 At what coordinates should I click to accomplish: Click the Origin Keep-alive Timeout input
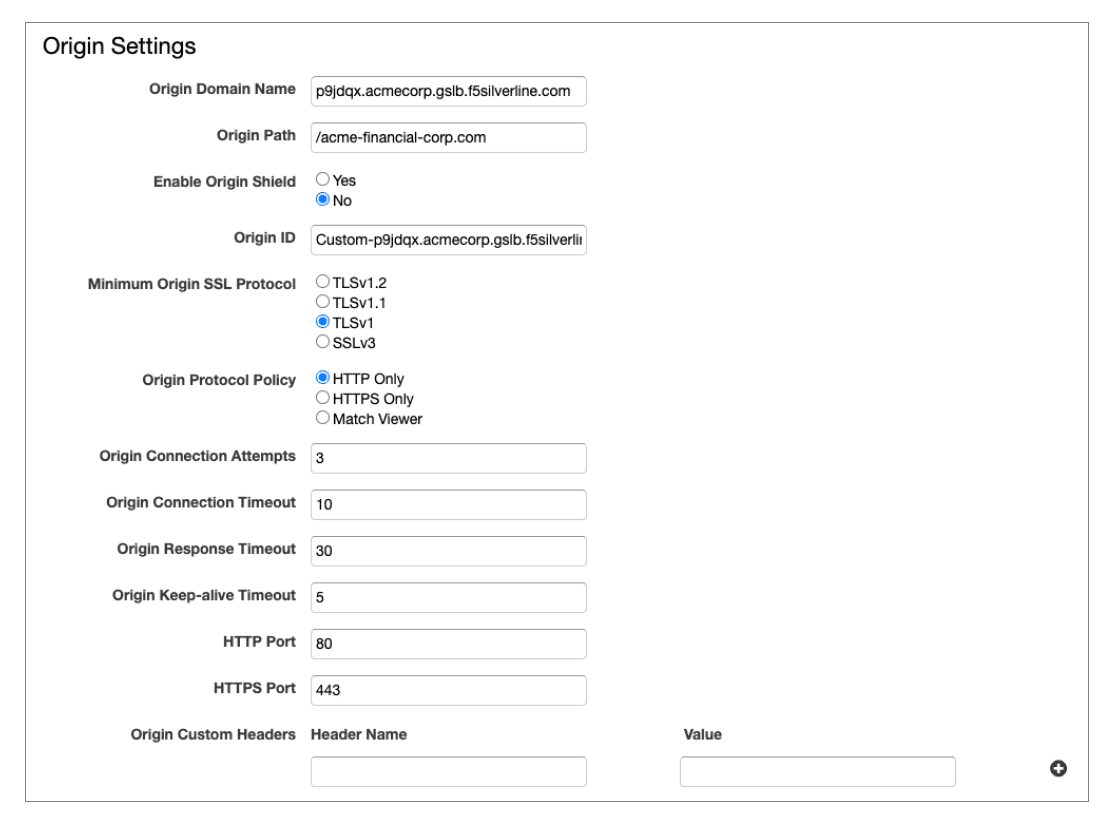point(448,597)
